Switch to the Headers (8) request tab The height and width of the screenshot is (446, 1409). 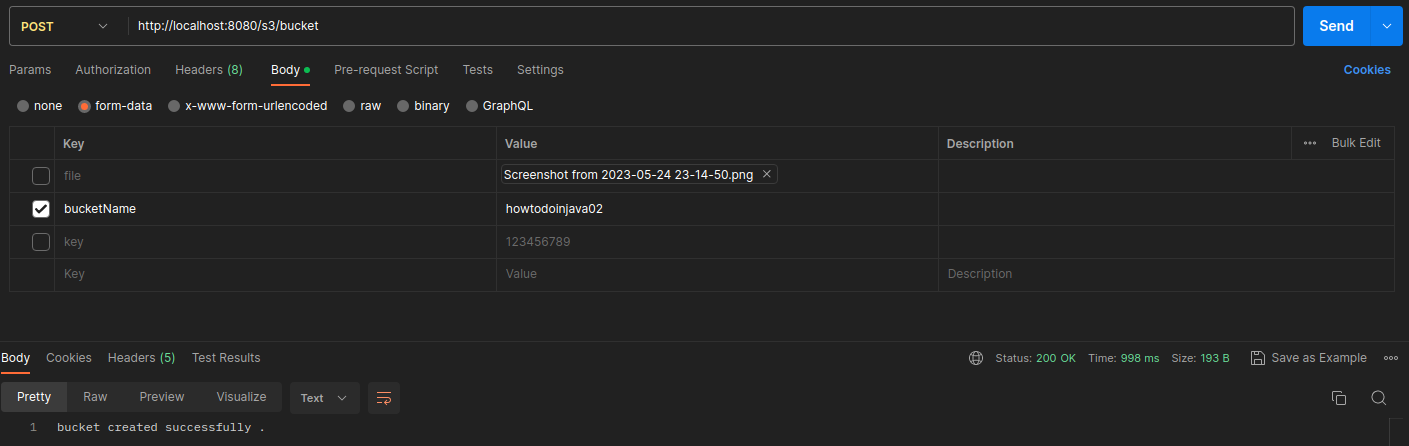tap(209, 70)
